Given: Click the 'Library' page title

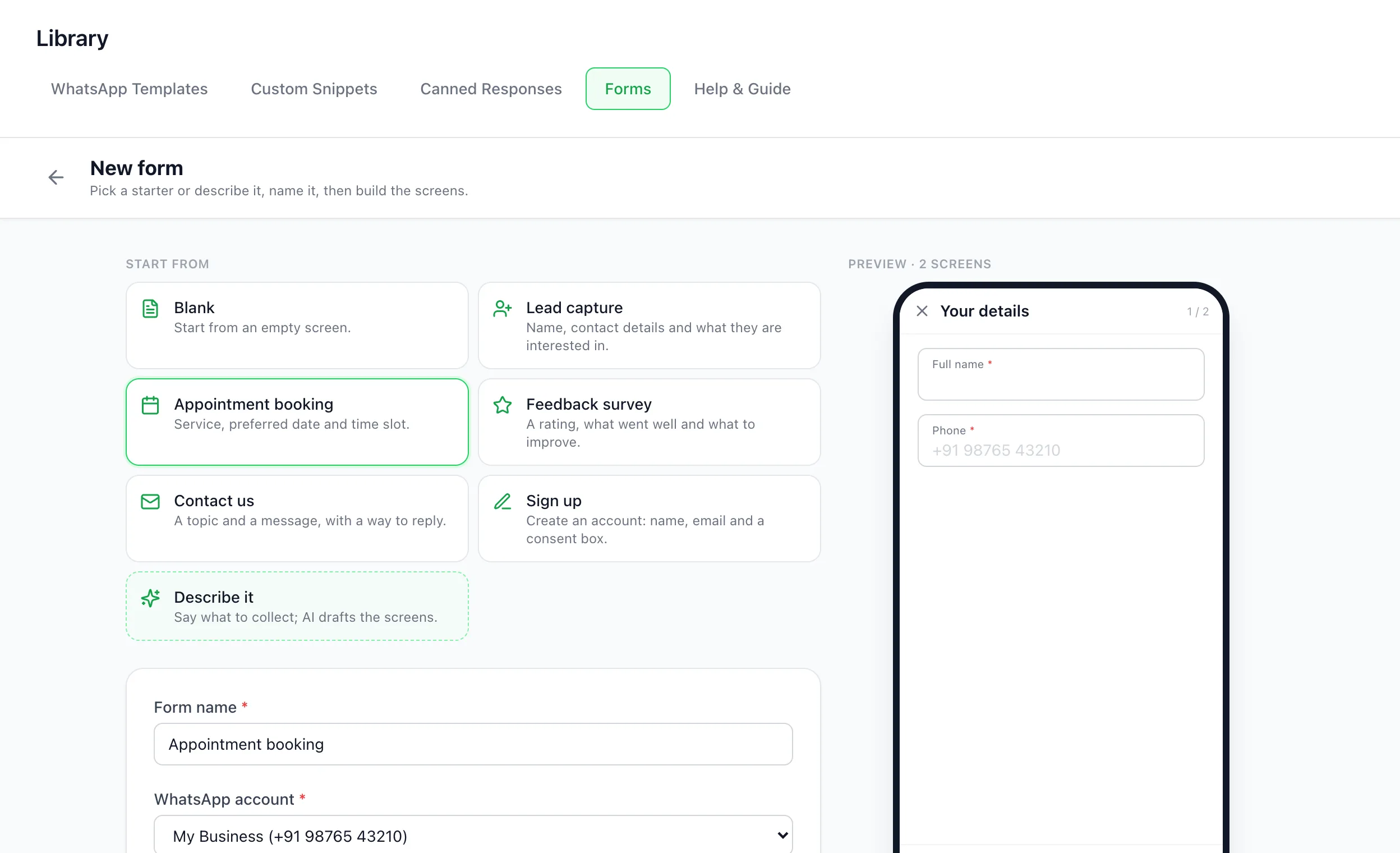Looking at the screenshot, I should (72, 38).
